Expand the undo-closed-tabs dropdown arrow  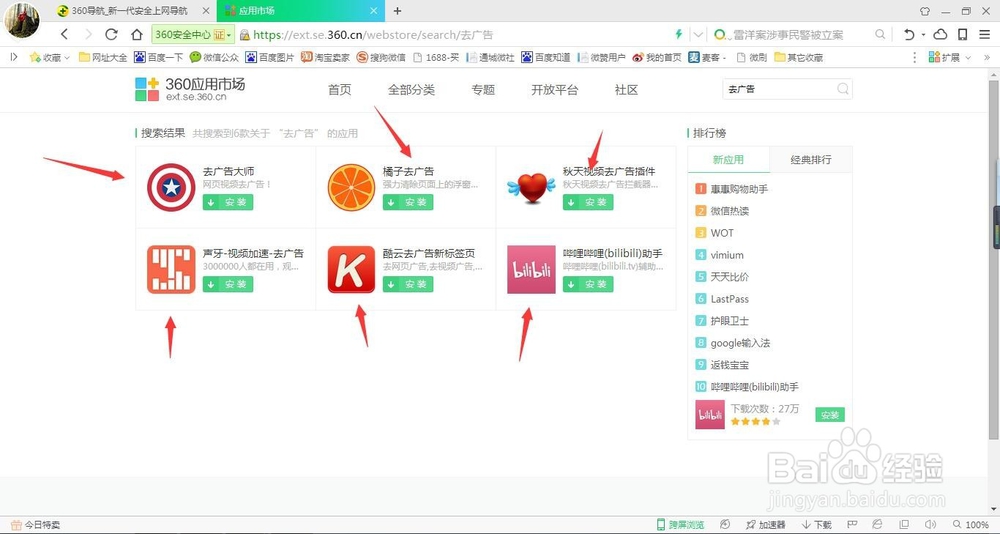pos(923,34)
